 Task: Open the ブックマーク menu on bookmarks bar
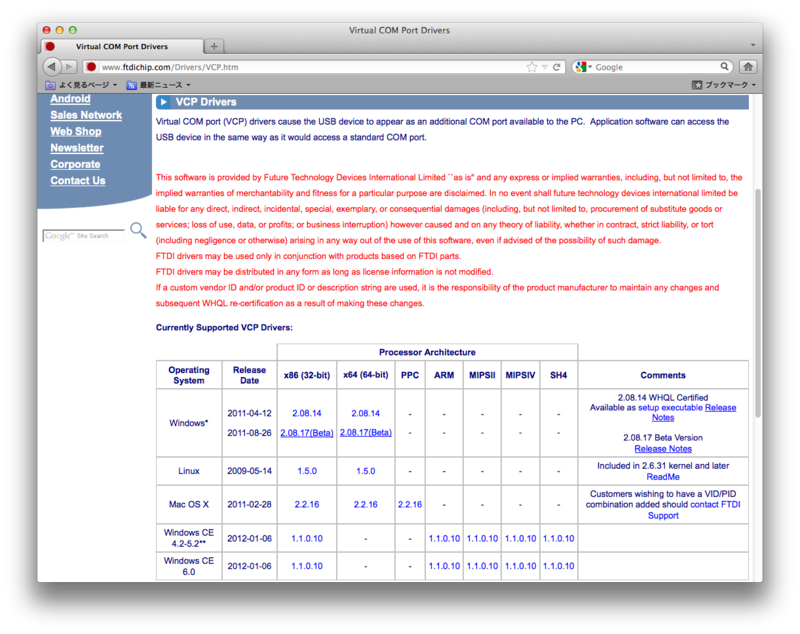coord(723,85)
